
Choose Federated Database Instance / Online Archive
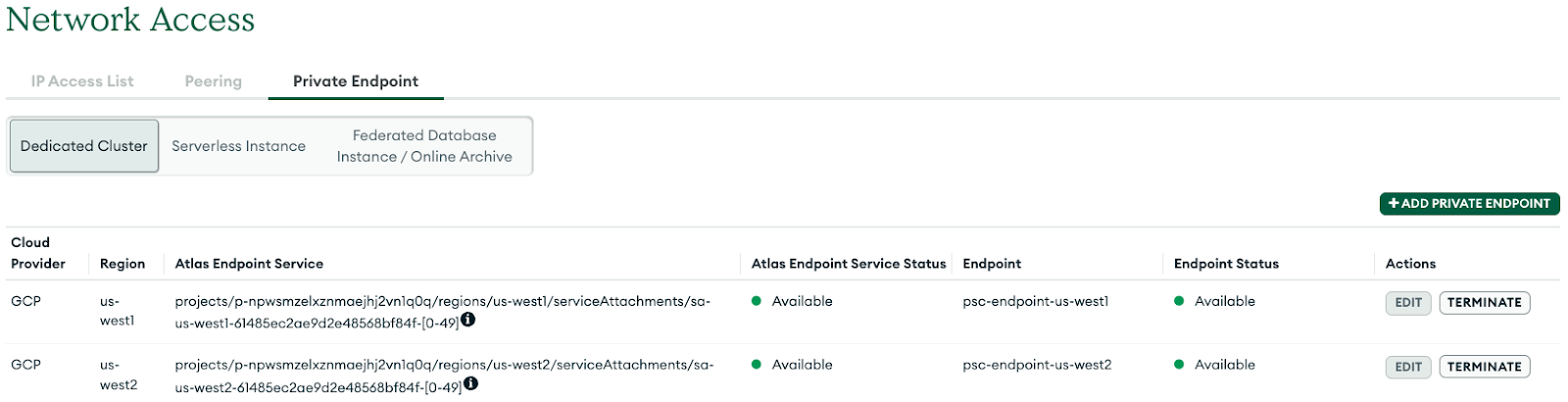click(x=424, y=146)
